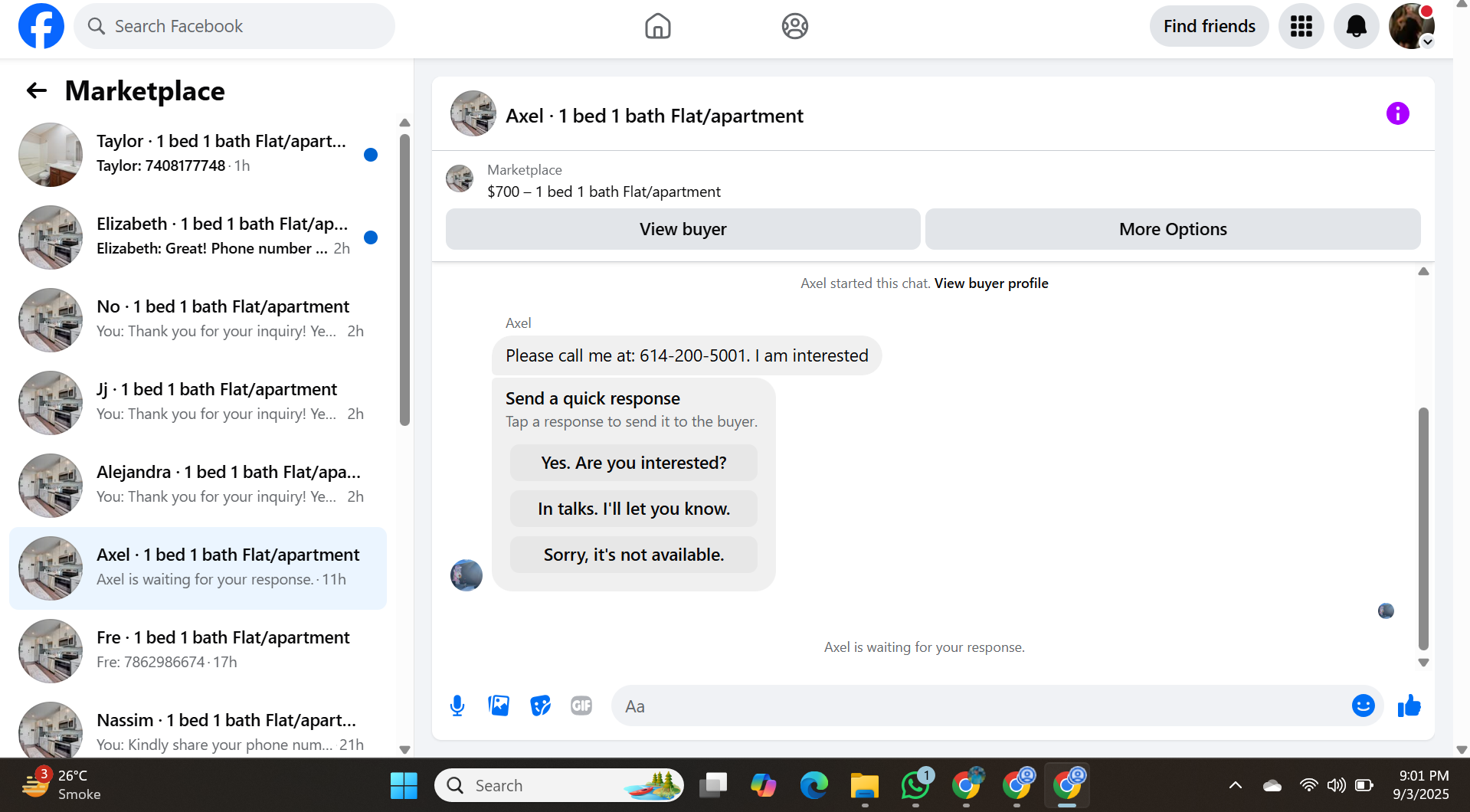Launch Copilot from the taskbar
1470x812 pixels.
(x=764, y=785)
